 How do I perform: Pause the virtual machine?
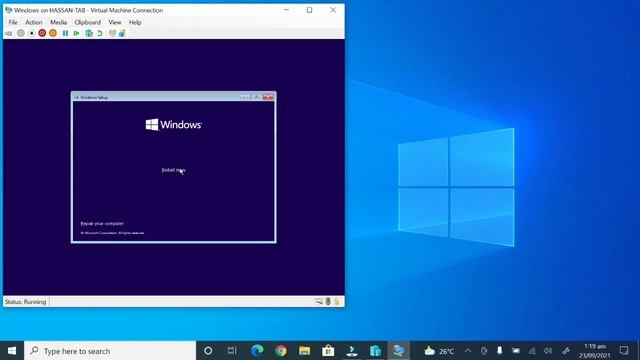[x=65, y=33]
